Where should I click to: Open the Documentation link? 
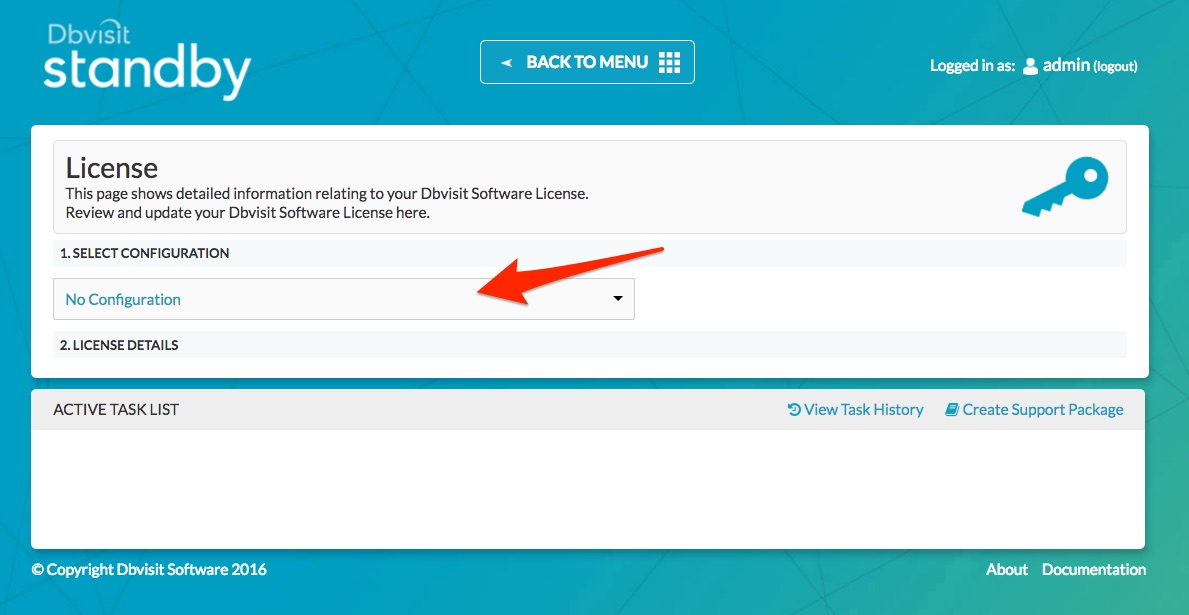click(1094, 569)
